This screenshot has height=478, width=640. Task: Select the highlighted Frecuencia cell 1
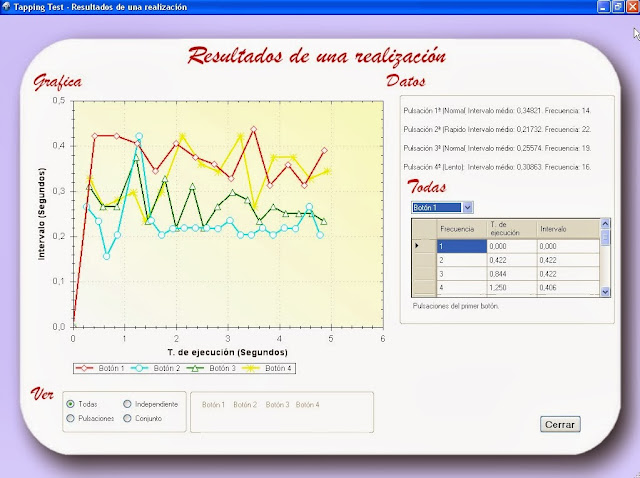pyautogui.click(x=462, y=246)
